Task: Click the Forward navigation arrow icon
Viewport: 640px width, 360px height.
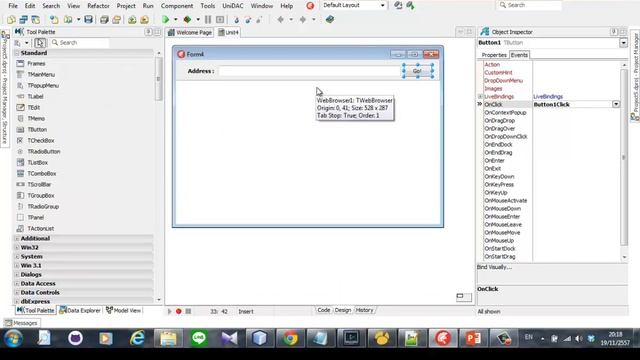Action: [x=302, y=19]
